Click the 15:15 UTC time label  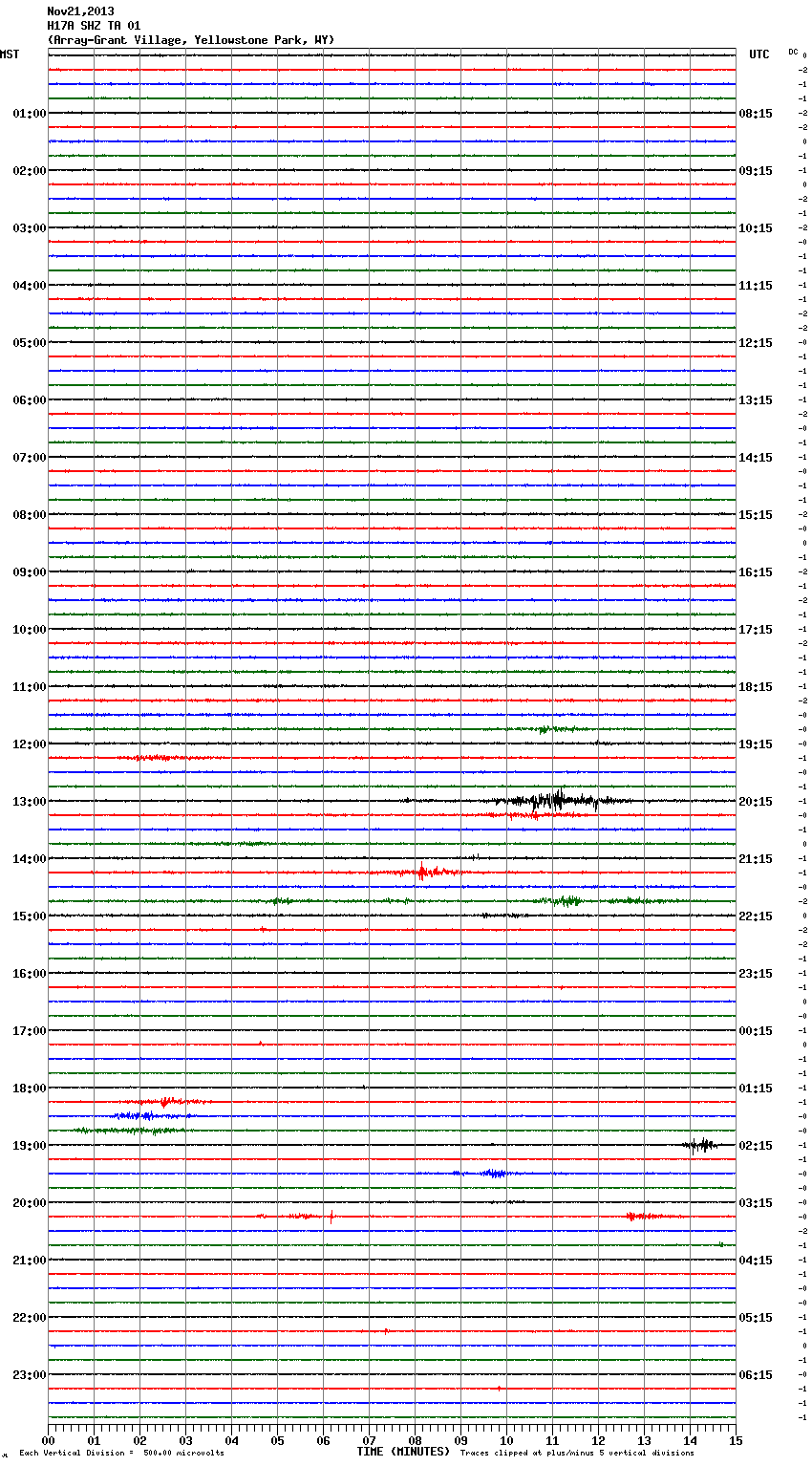(x=756, y=515)
